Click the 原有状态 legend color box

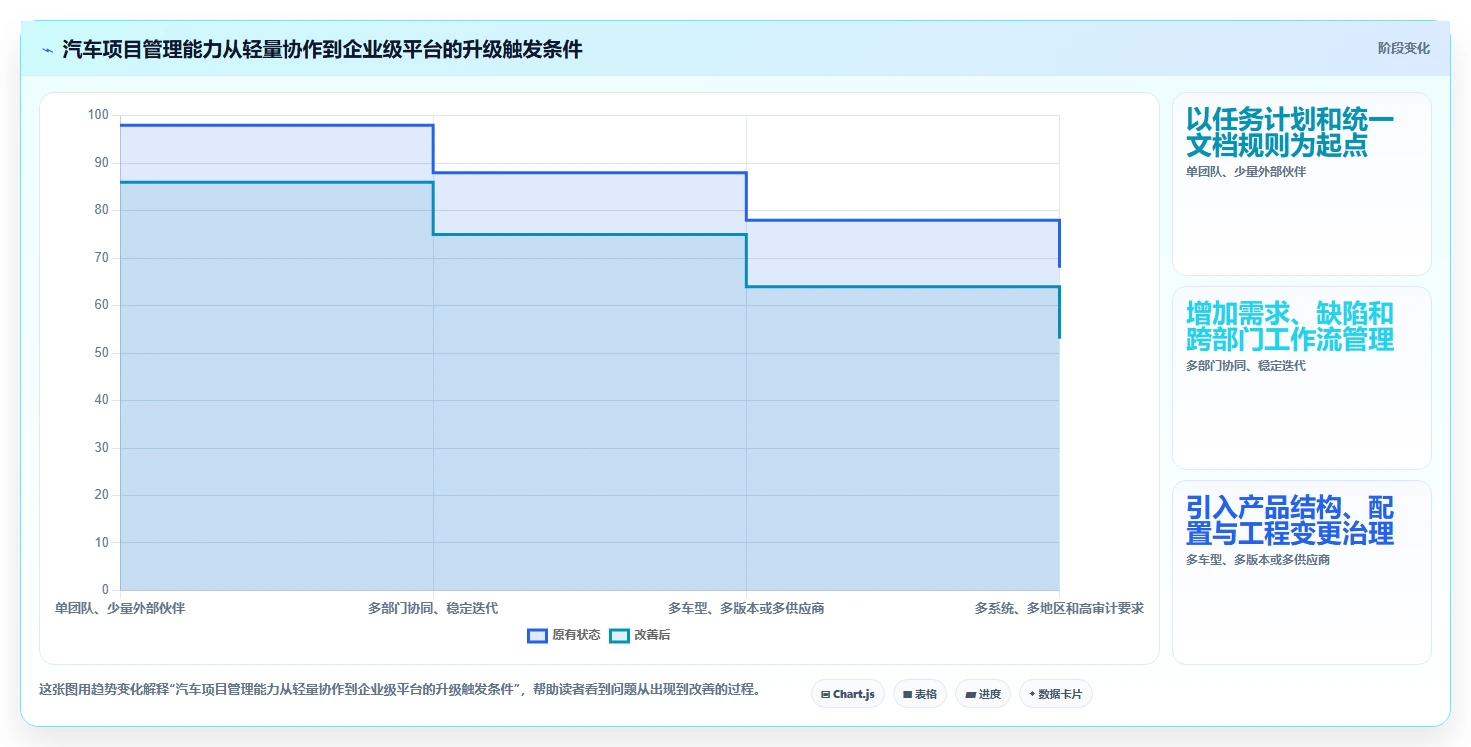tap(537, 635)
